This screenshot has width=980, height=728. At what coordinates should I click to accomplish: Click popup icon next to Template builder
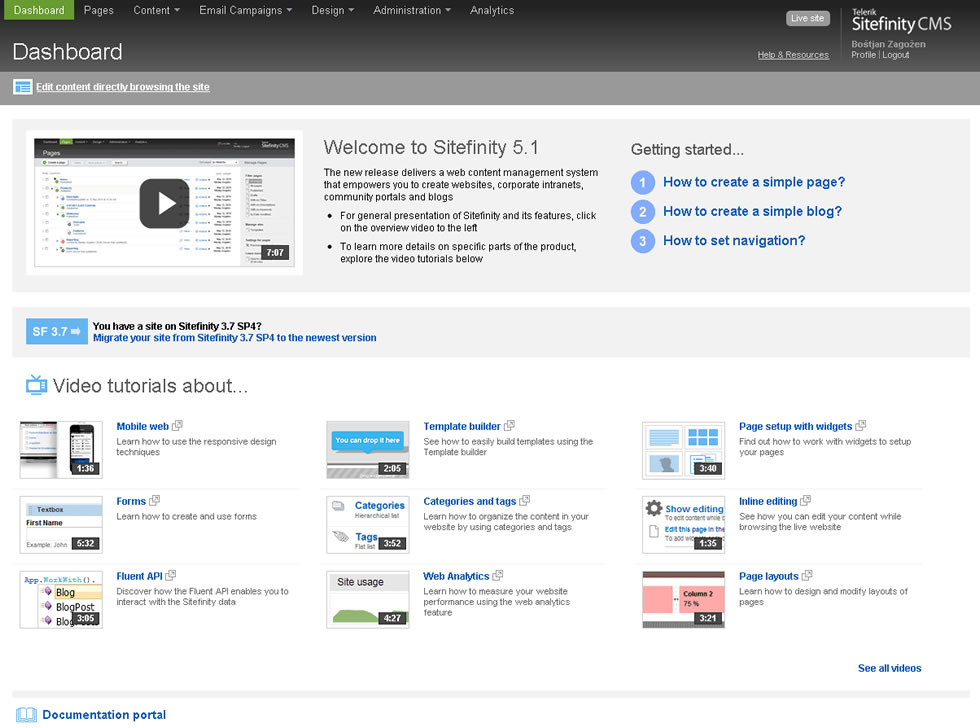pos(510,426)
